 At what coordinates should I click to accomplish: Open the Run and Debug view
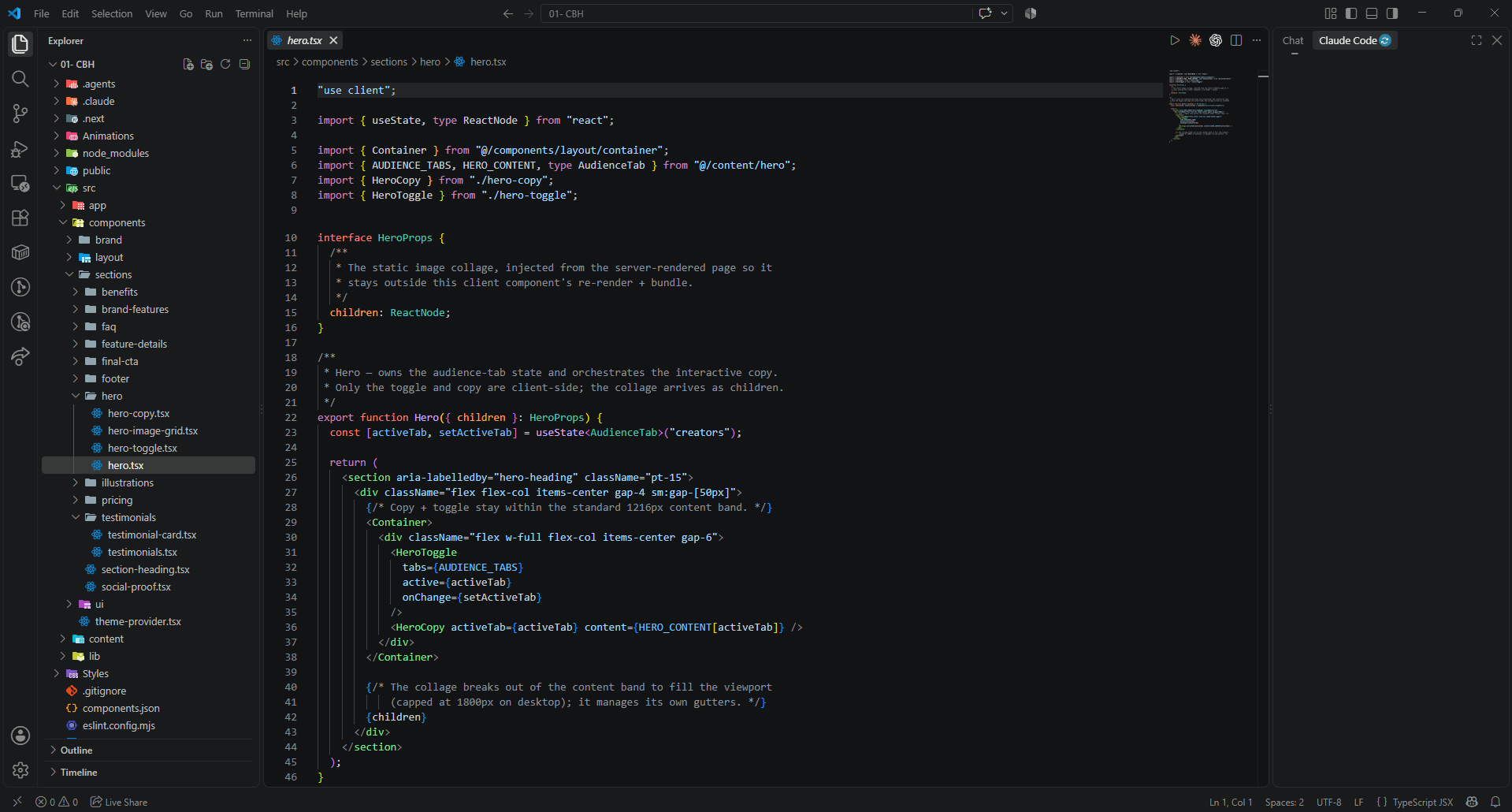click(x=20, y=148)
